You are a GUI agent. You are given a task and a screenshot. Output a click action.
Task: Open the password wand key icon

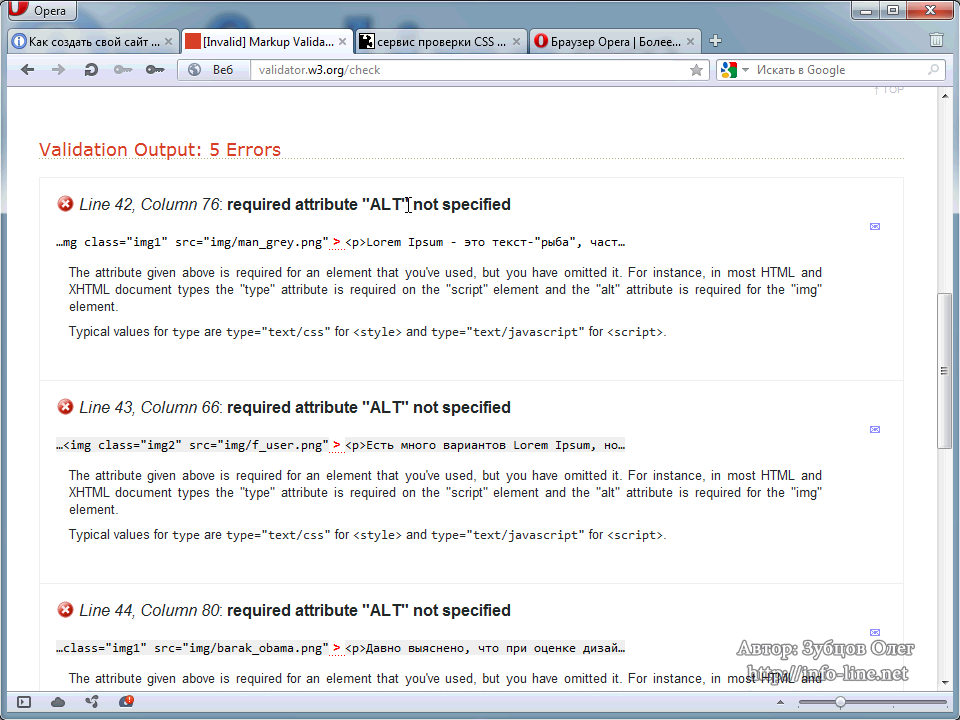coord(154,70)
